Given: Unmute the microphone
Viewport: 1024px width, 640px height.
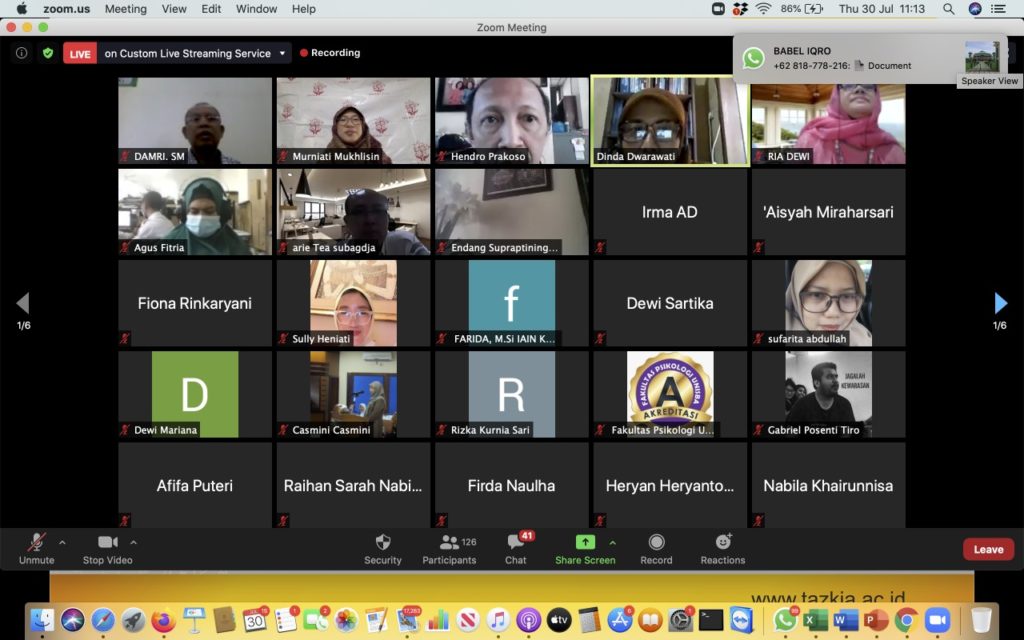Looking at the screenshot, I should point(37,543).
